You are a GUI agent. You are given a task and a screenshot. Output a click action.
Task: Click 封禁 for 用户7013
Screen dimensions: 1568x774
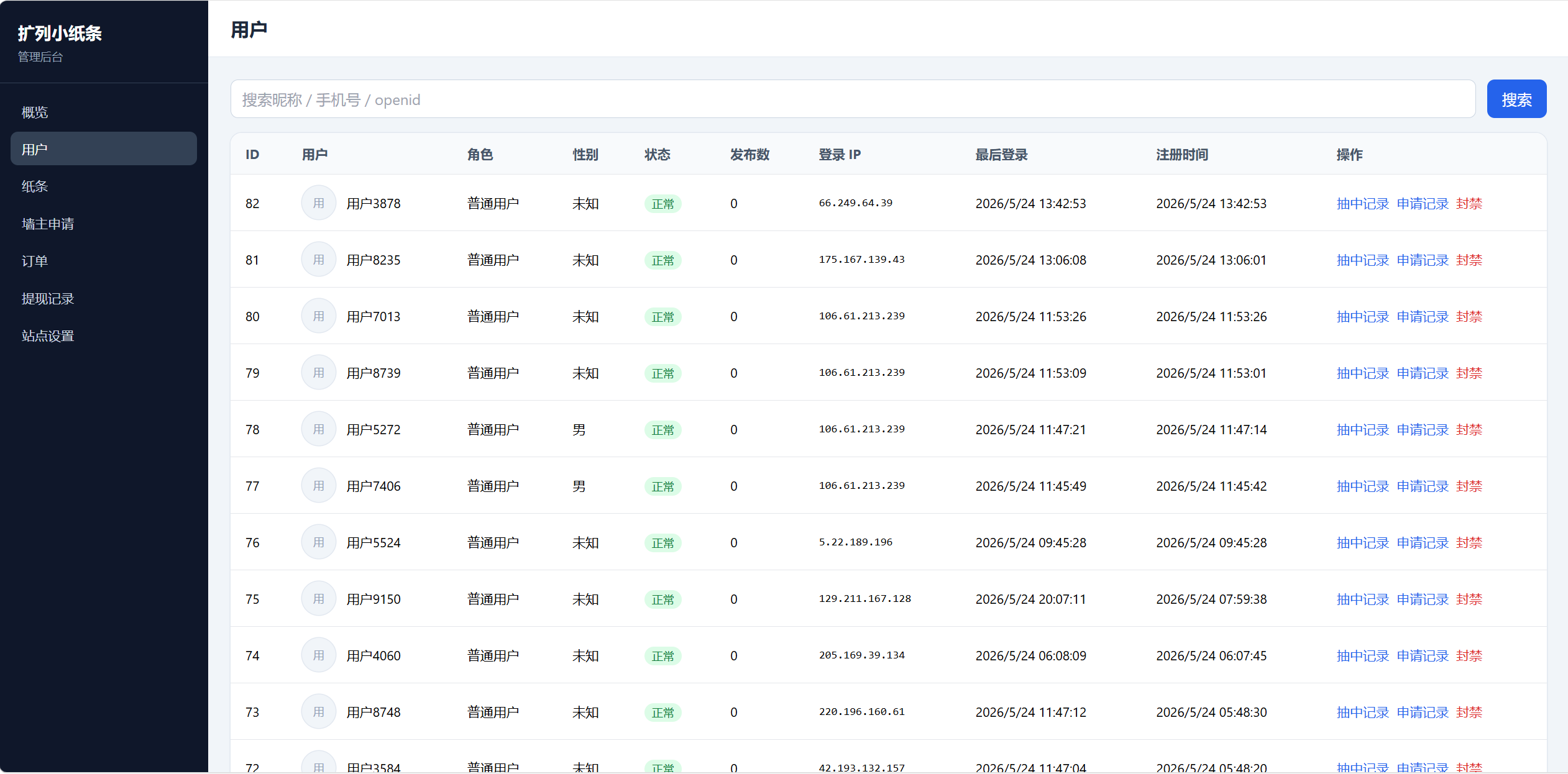click(1469, 317)
